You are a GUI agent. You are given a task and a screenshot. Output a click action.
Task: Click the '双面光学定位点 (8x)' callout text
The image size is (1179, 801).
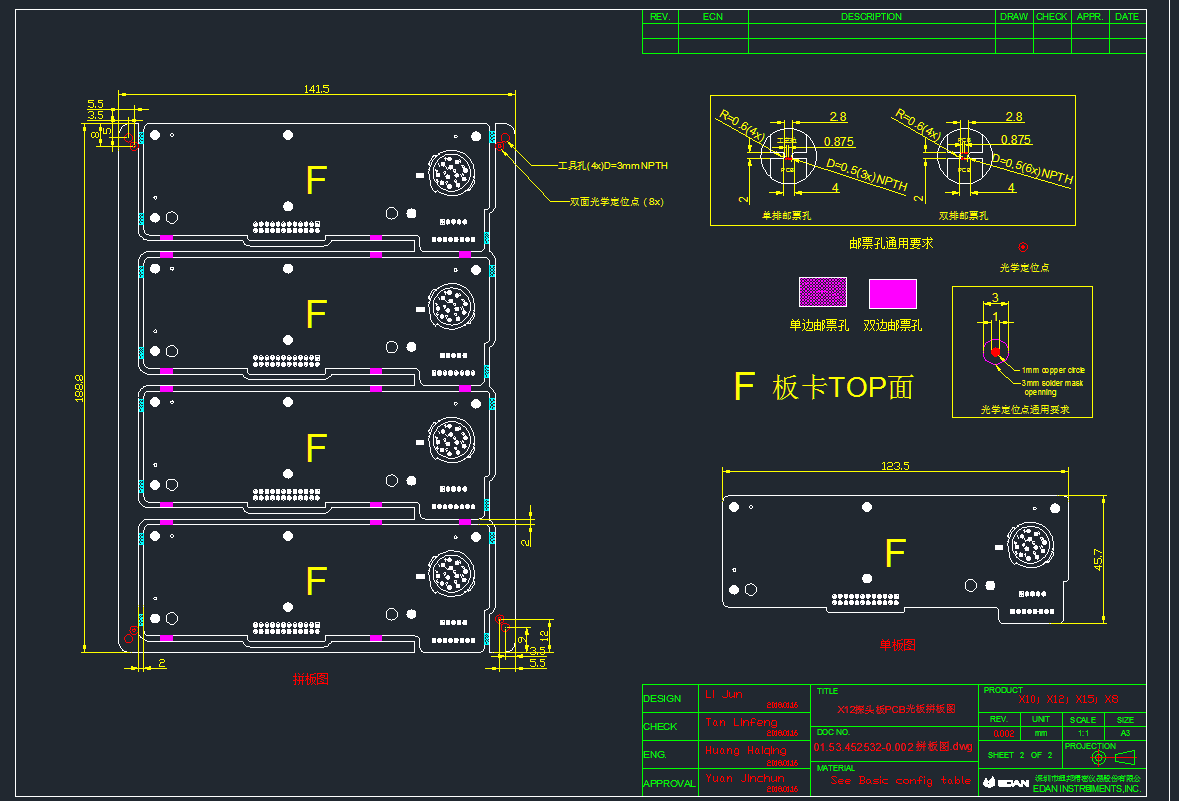click(x=617, y=202)
